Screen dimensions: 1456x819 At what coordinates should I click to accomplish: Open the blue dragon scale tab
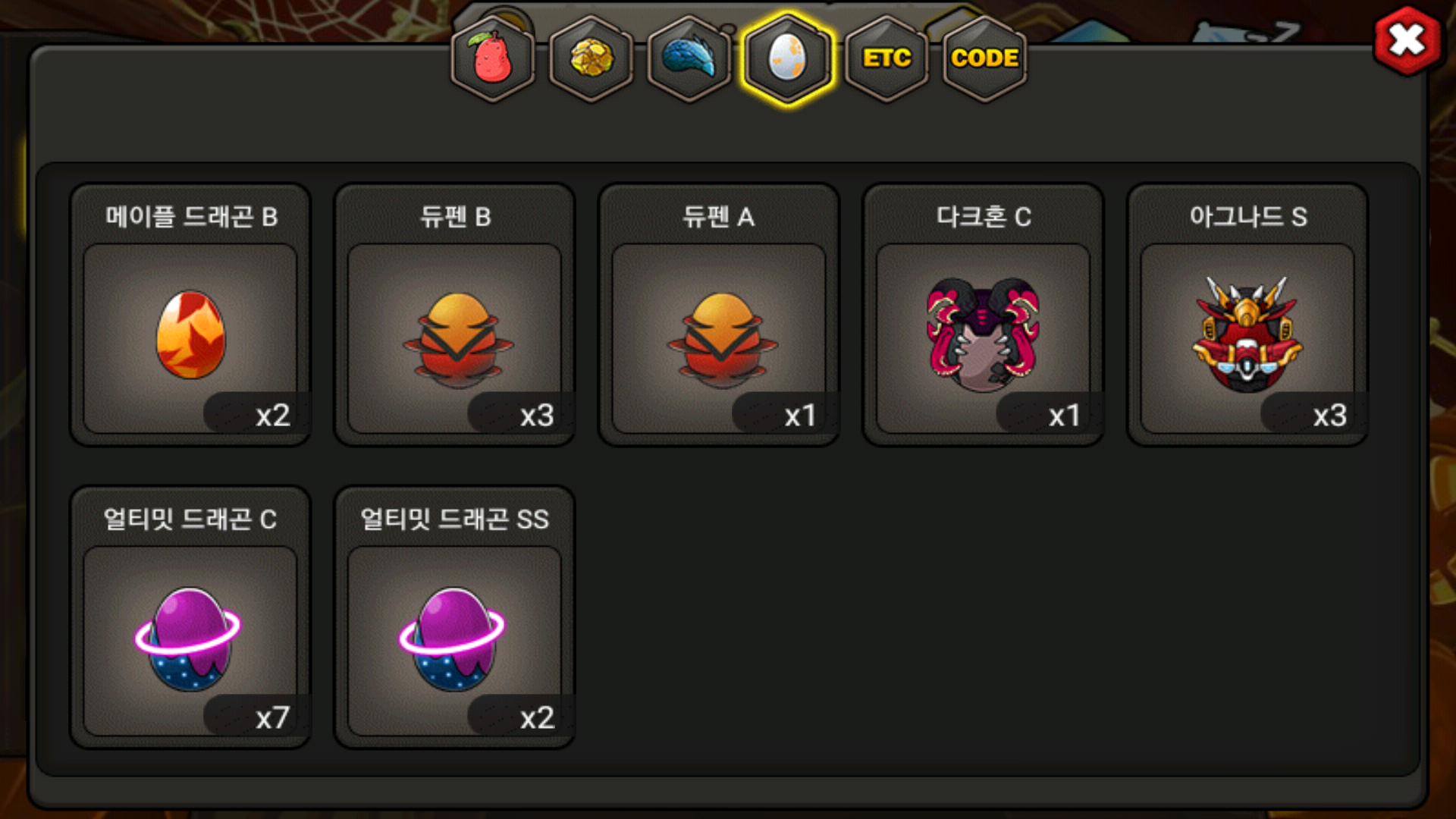click(x=689, y=58)
